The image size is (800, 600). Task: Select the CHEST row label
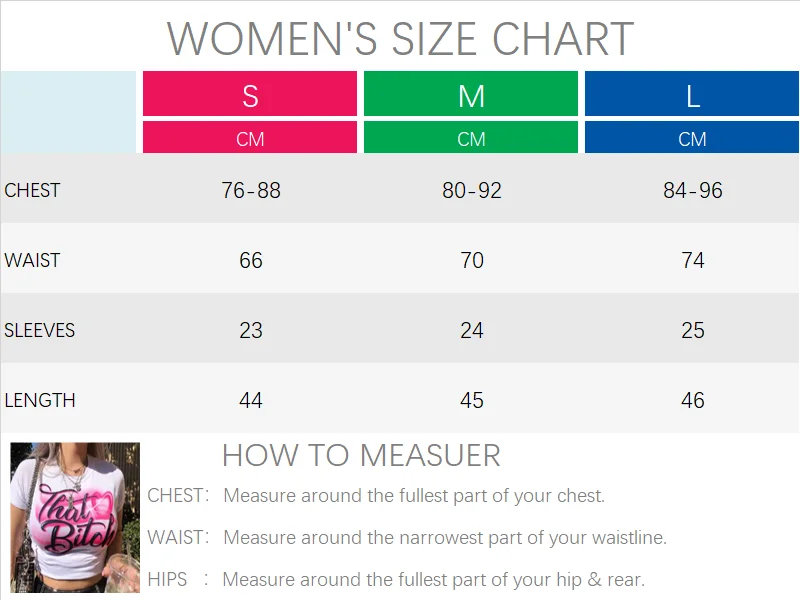tap(32, 190)
